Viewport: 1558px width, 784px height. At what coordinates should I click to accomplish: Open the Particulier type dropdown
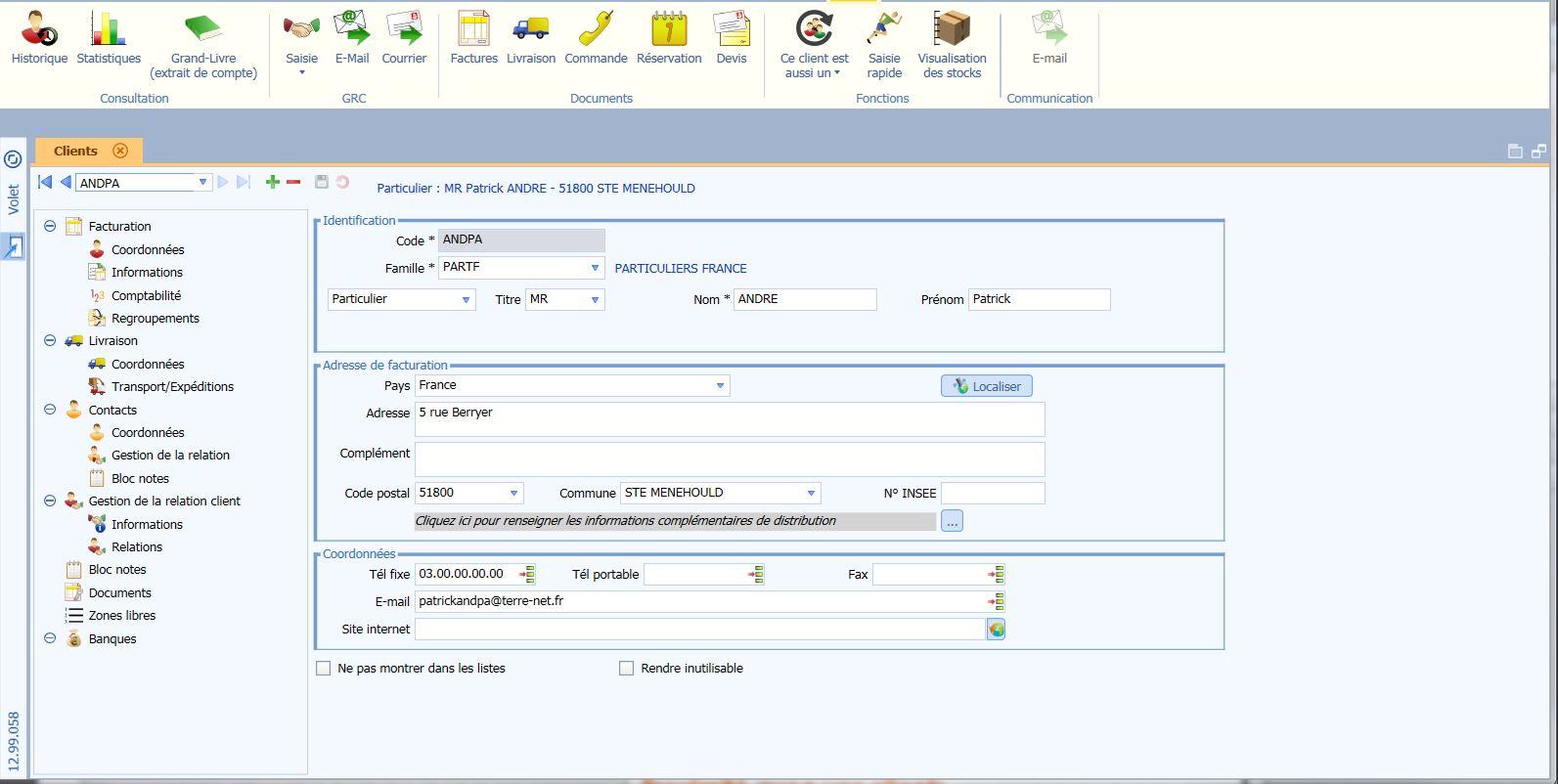click(x=466, y=300)
